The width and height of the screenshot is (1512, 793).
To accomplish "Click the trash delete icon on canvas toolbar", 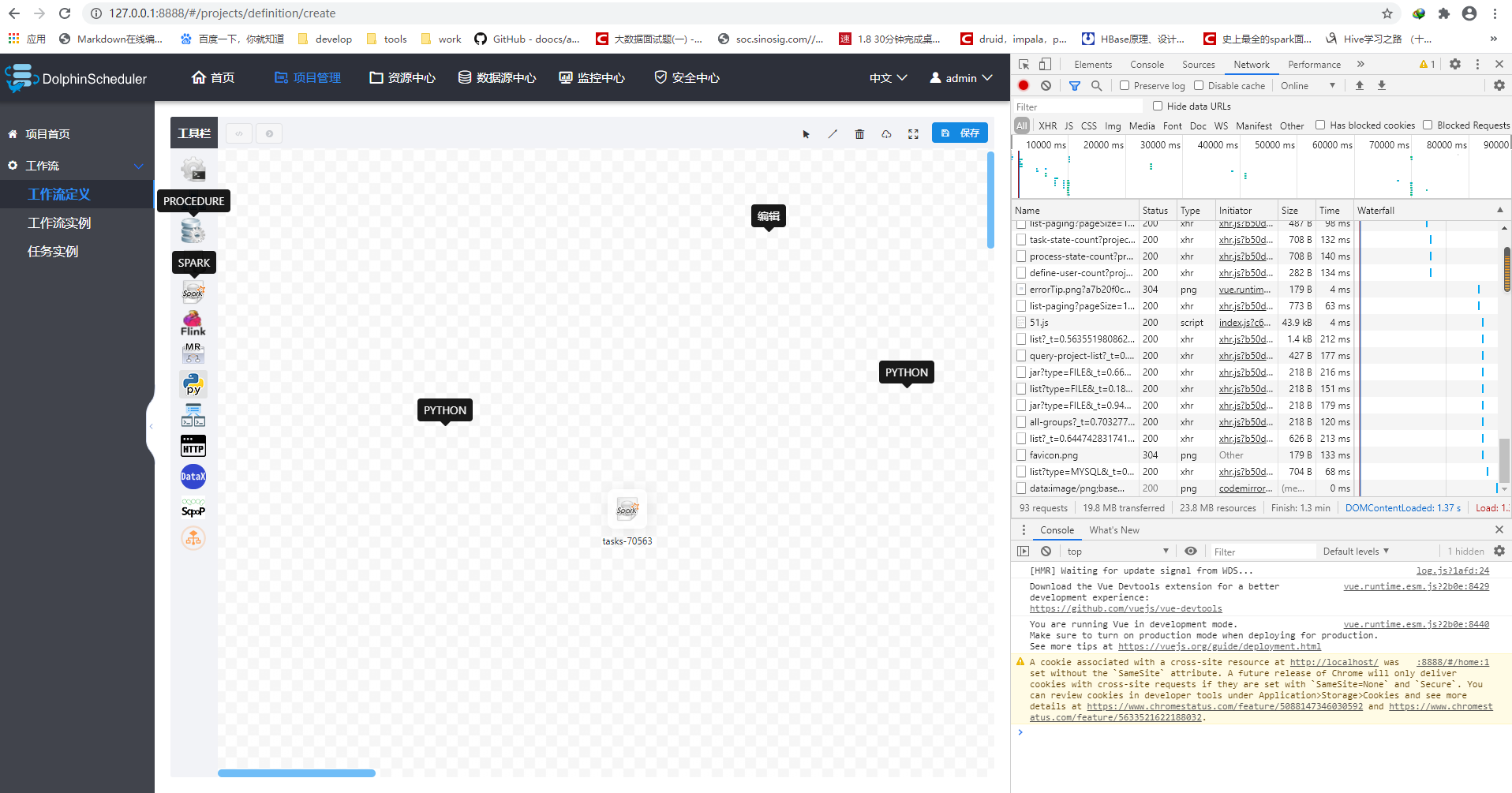I will (x=859, y=134).
